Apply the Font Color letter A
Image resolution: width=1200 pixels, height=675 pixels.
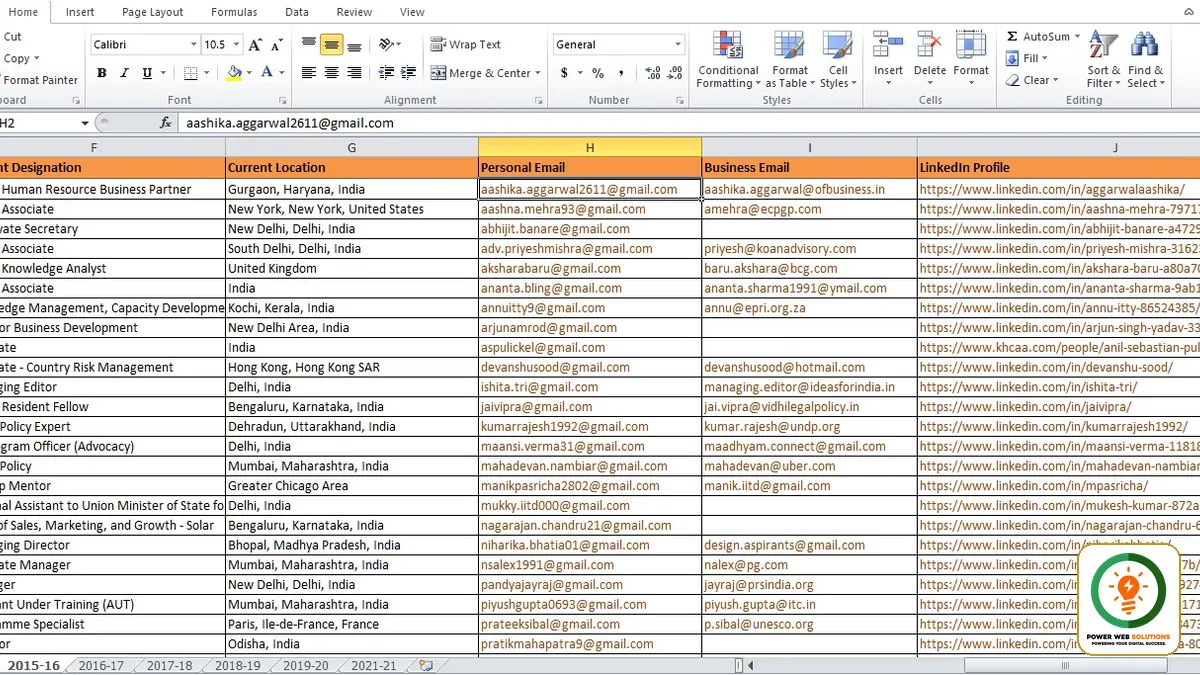[x=267, y=73]
